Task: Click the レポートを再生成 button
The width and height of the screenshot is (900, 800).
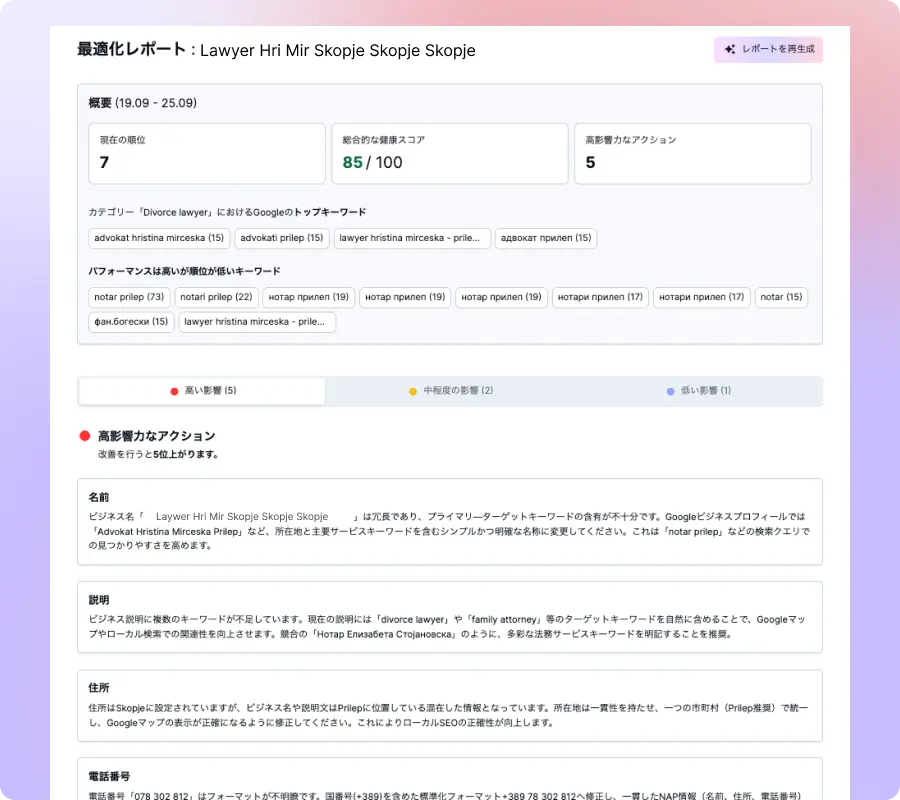Action: click(768, 49)
